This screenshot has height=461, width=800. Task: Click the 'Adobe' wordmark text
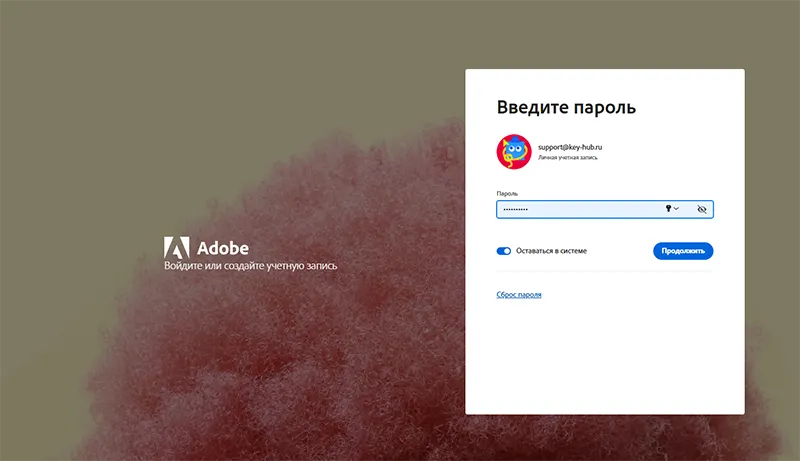click(222, 248)
